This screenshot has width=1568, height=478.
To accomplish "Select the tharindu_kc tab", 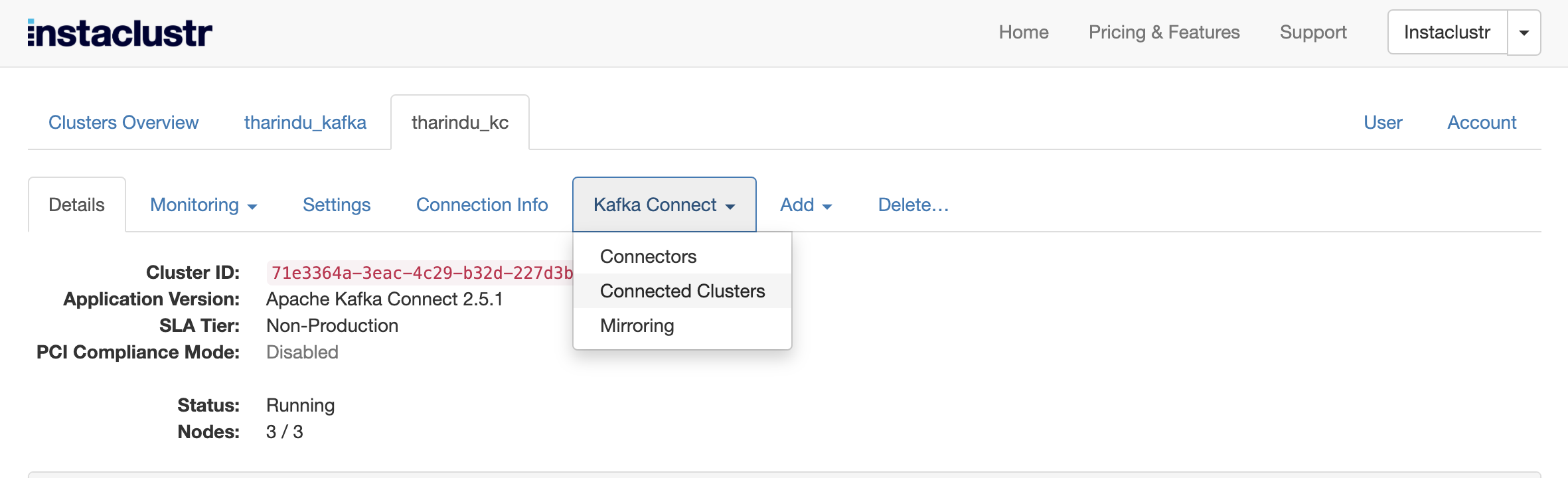I will (x=459, y=122).
